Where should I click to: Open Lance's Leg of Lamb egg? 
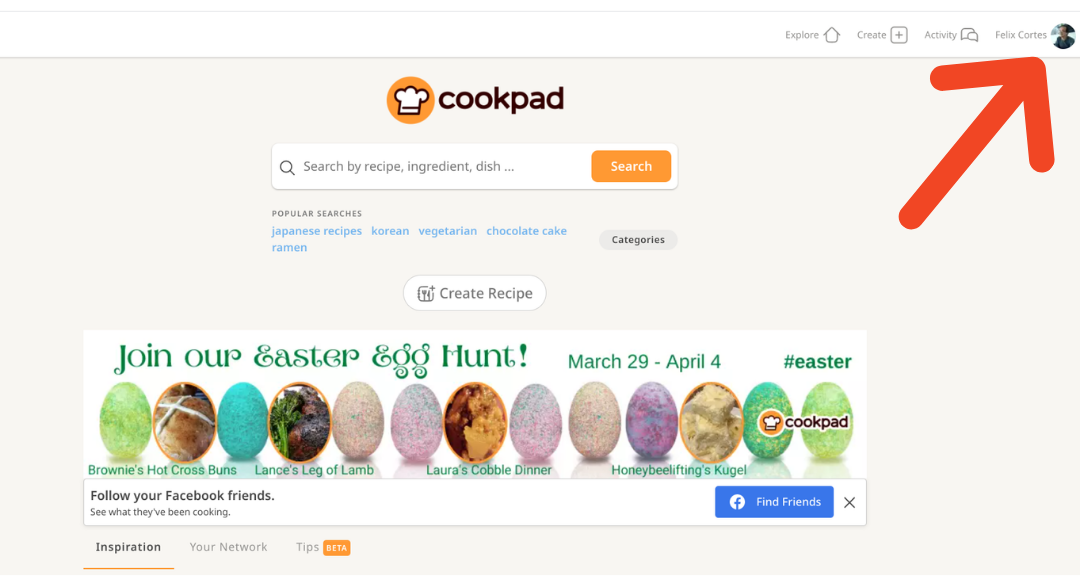(x=299, y=422)
